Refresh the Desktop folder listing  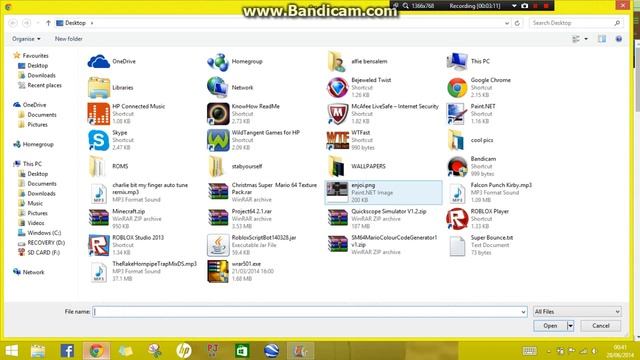(517, 23)
